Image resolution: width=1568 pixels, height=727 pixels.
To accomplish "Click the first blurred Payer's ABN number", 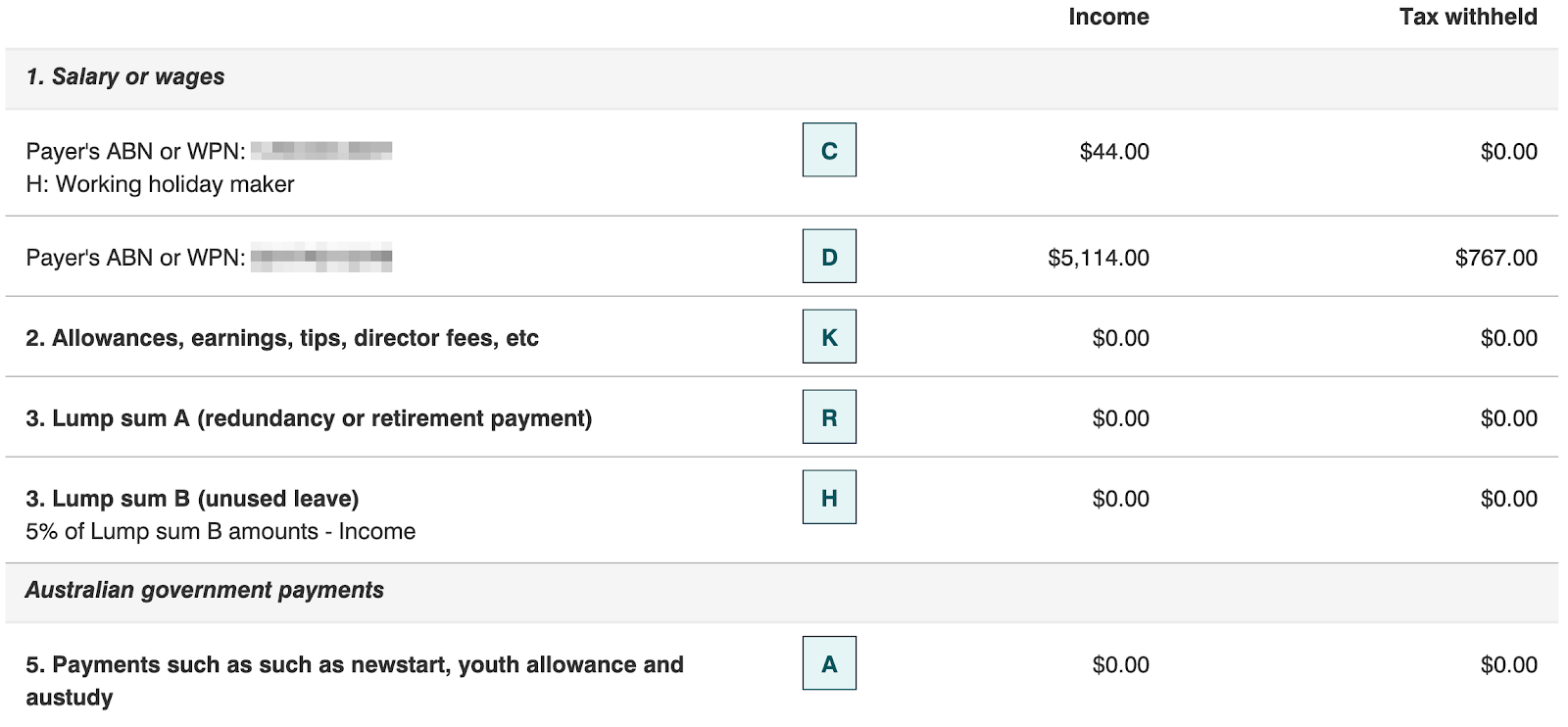I will click(321, 151).
